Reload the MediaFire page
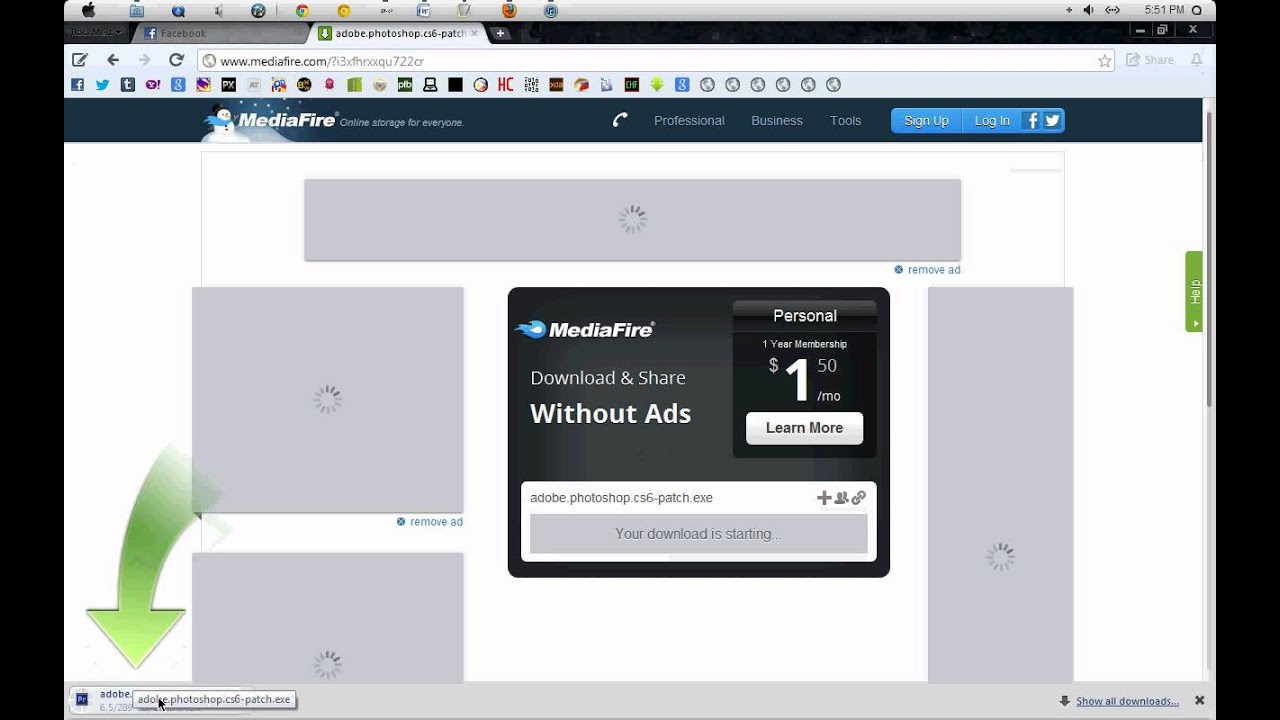Image resolution: width=1280 pixels, height=720 pixels. pyautogui.click(x=176, y=60)
